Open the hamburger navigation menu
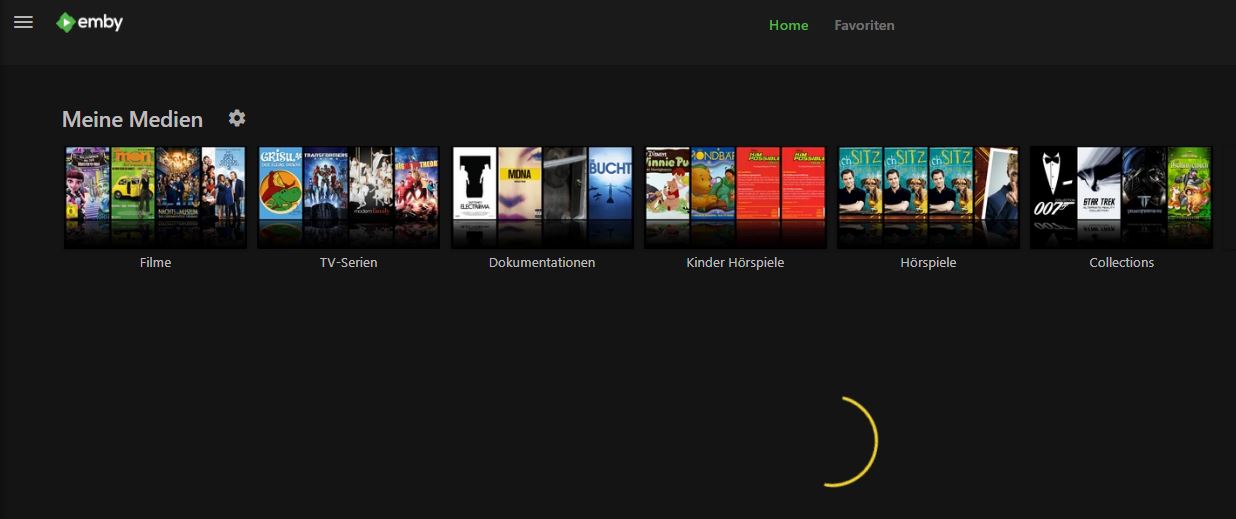 pos(23,22)
